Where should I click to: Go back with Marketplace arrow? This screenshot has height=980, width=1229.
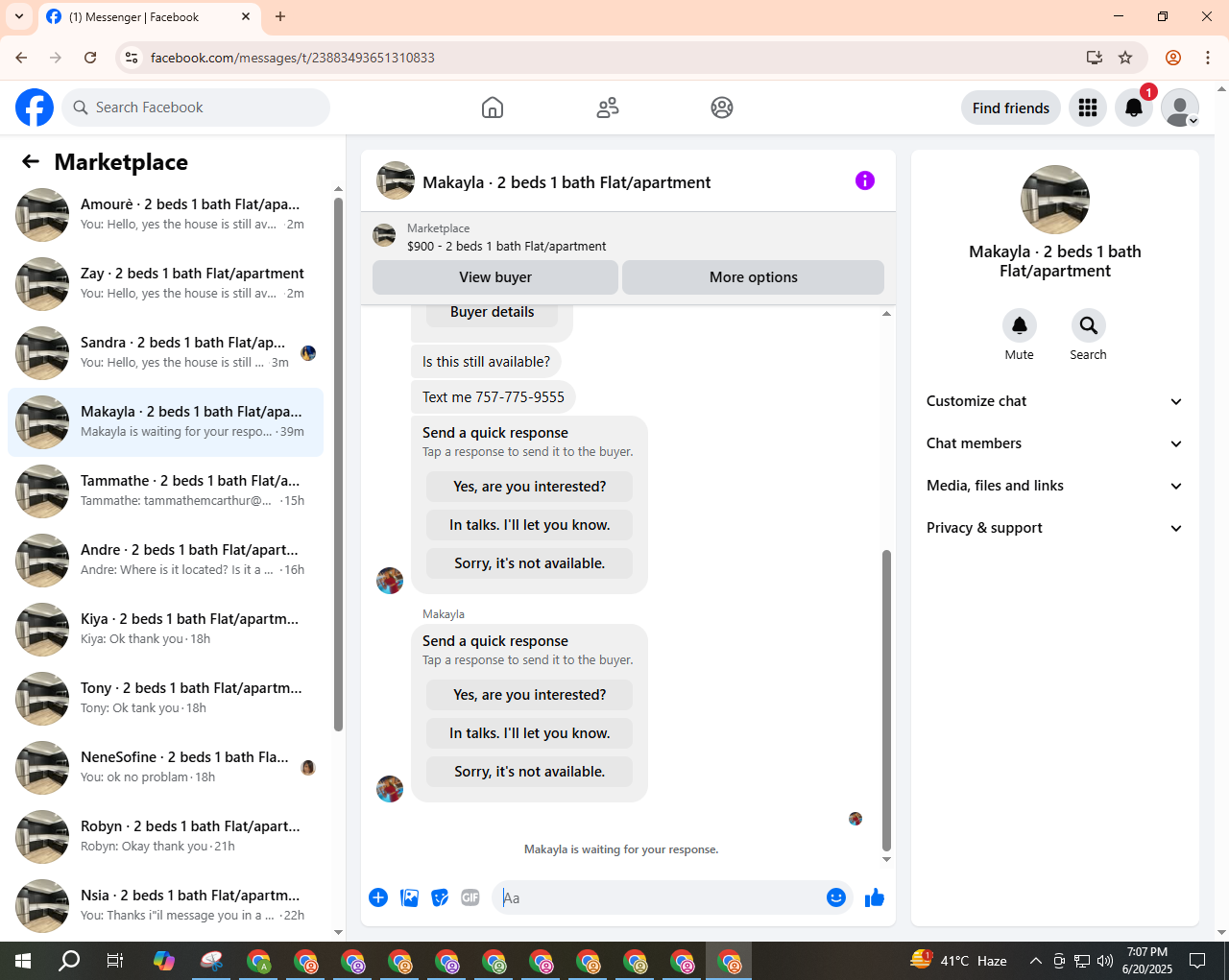coord(31,161)
